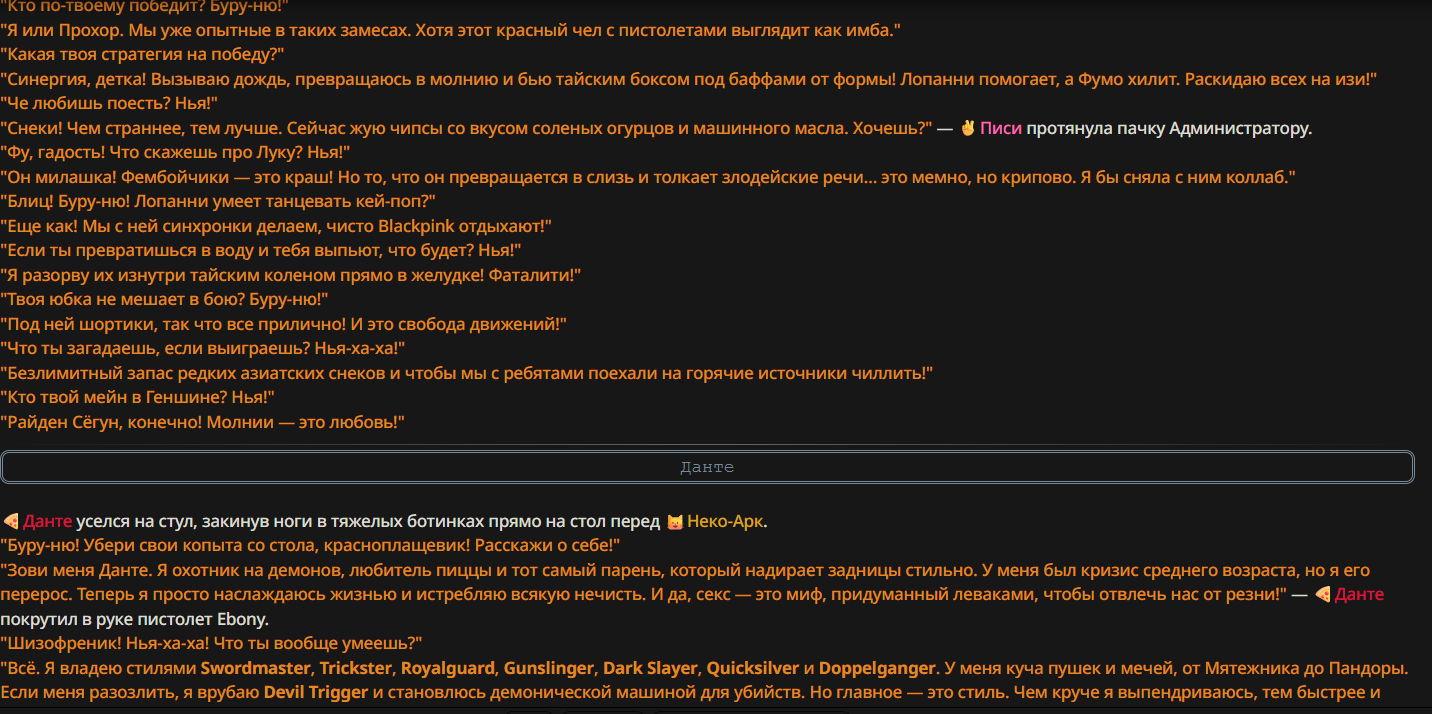The image size is (1432, 714).
Task: Click the pink name 'Писи'
Action: (1001, 128)
